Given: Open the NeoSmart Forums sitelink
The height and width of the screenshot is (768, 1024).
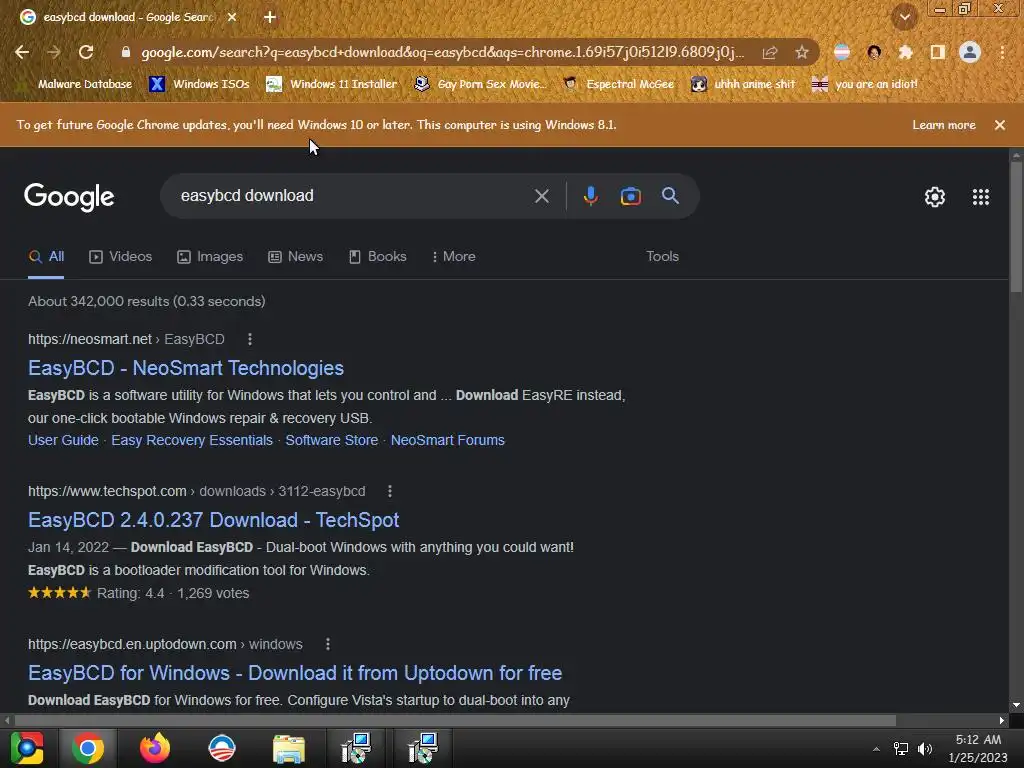Looking at the screenshot, I should click(447, 440).
